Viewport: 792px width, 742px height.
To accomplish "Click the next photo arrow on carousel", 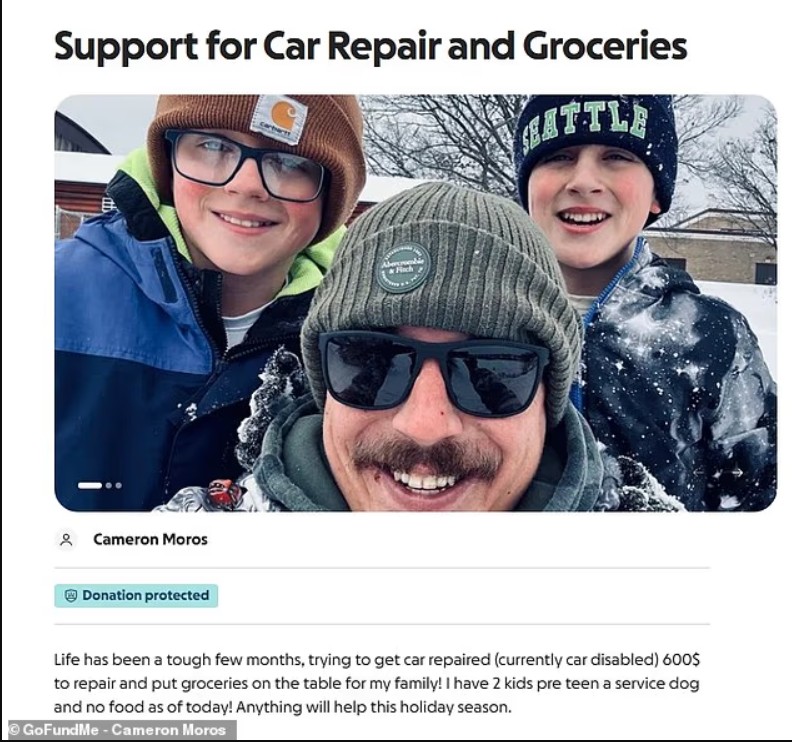I will click(736, 472).
